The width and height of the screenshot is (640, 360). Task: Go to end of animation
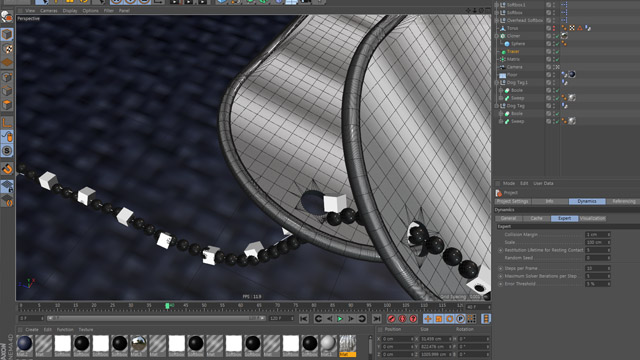click(x=377, y=319)
